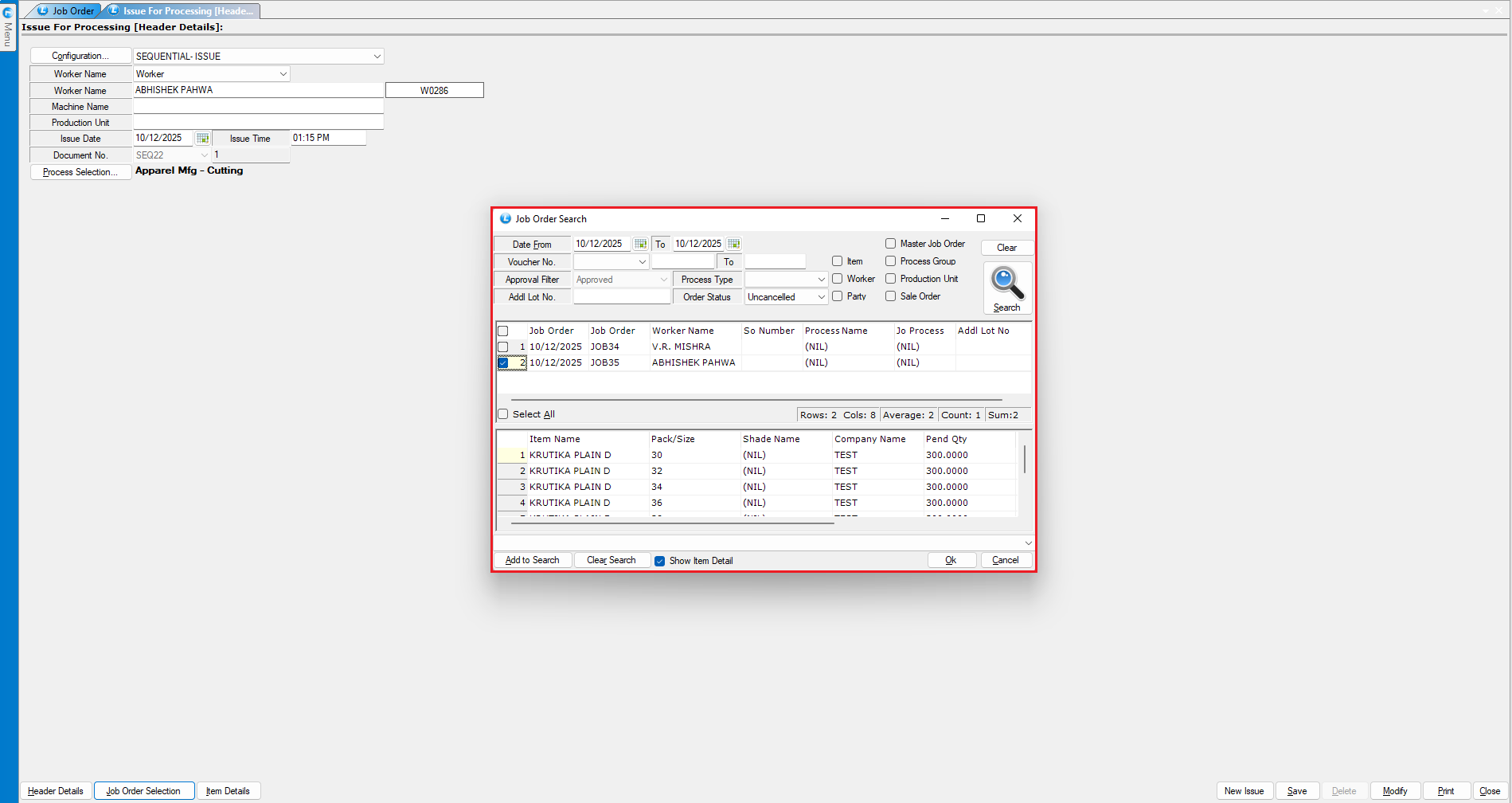Viewport: 1512px width, 803px height.
Task: Expand the Order Status dropdown
Action: tap(821, 297)
